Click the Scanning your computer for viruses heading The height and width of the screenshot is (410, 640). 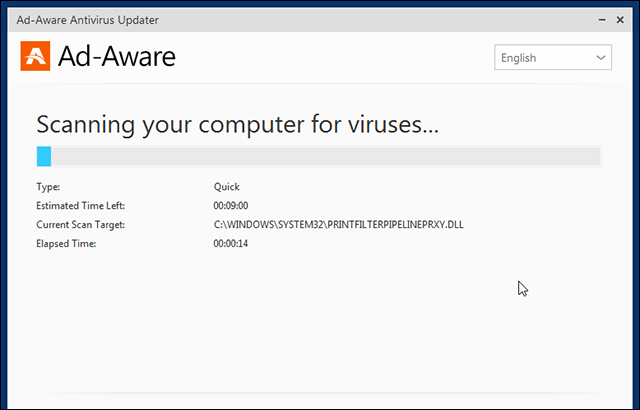click(x=238, y=124)
